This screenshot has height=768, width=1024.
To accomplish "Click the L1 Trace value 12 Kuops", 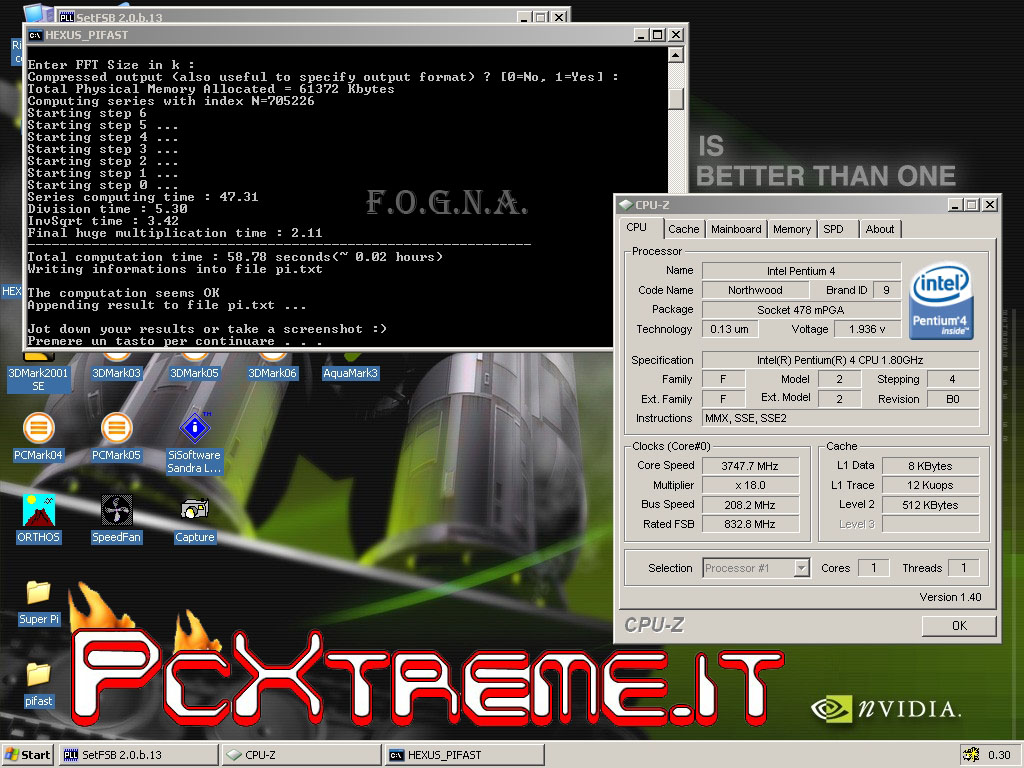I will 930,485.
